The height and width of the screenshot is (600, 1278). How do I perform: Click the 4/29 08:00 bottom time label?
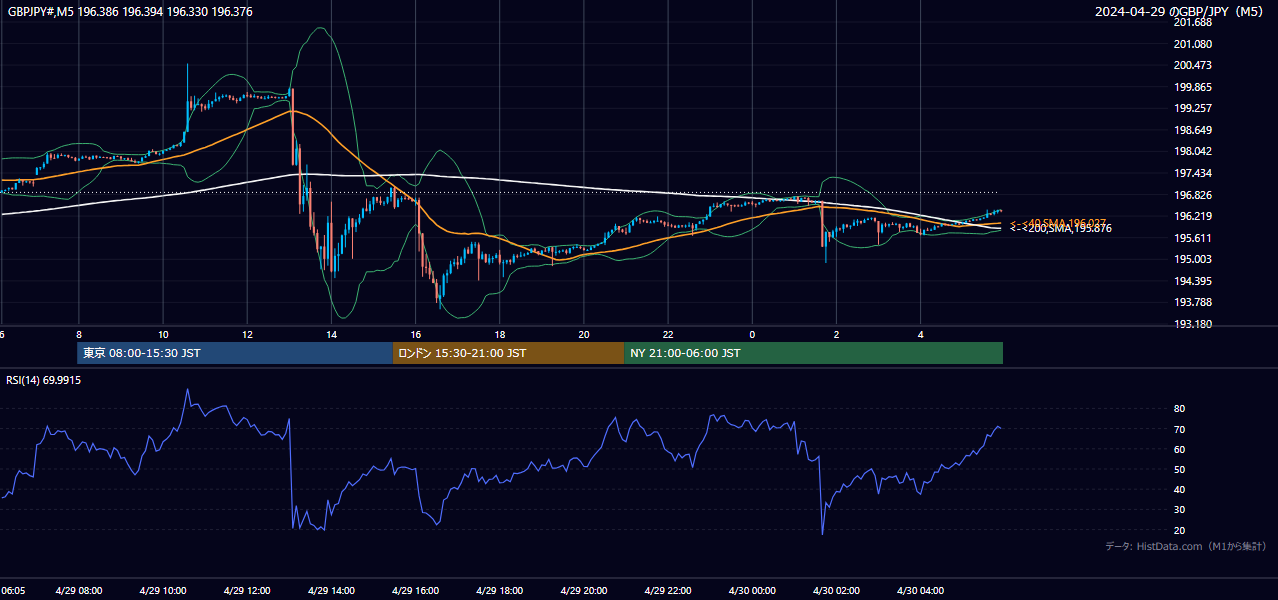coord(78,591)
